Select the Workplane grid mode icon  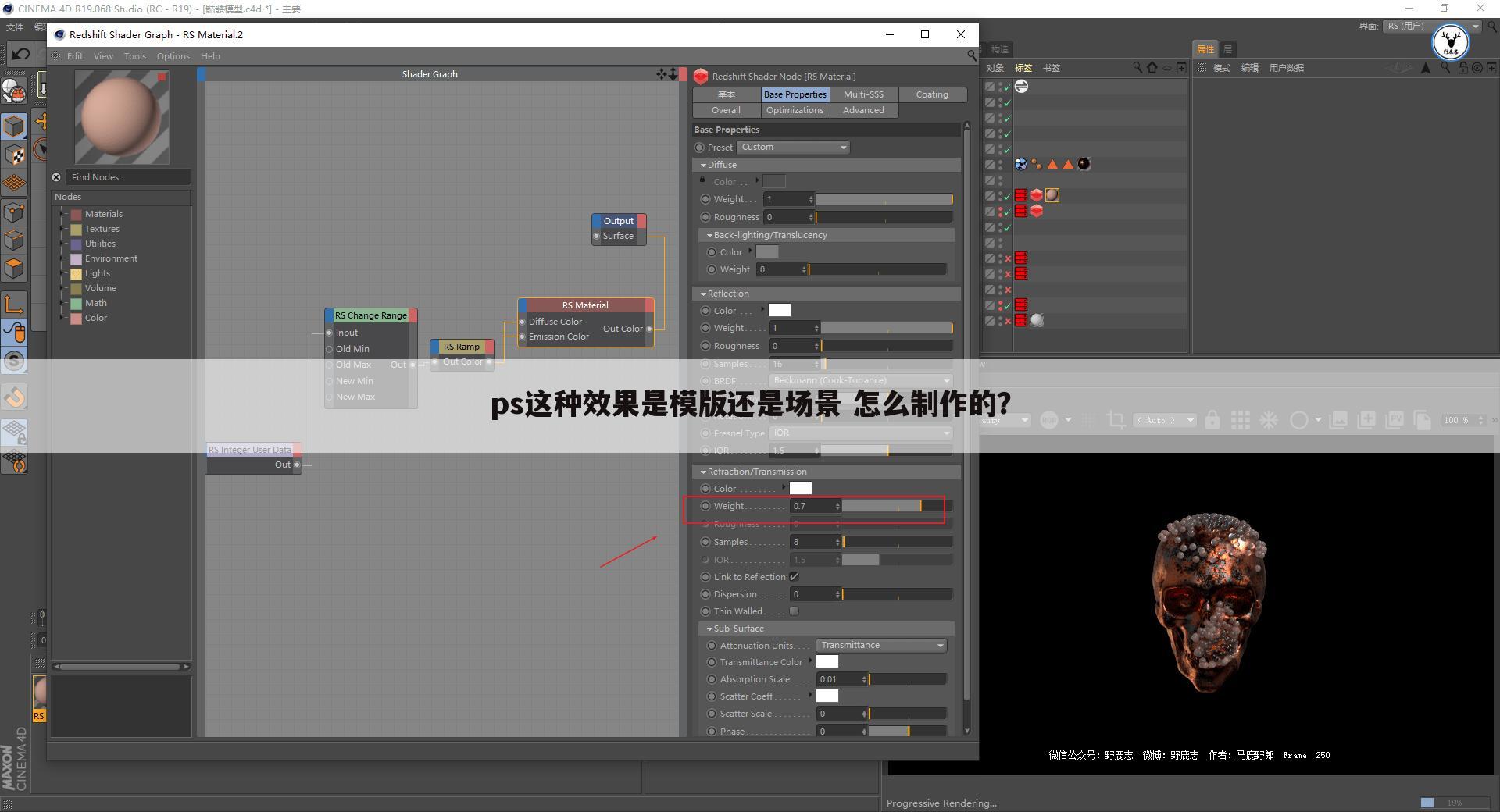pyautogui.click(x=14, y=183)
